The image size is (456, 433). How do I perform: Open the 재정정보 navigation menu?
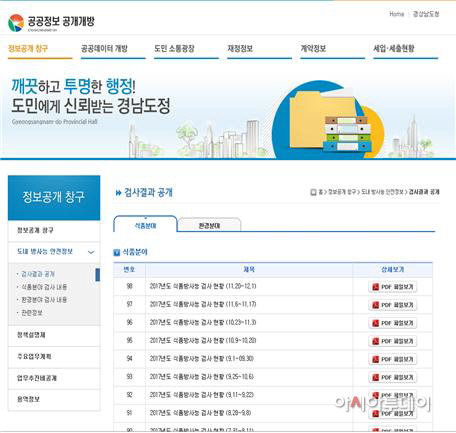[x=240, y=49]
